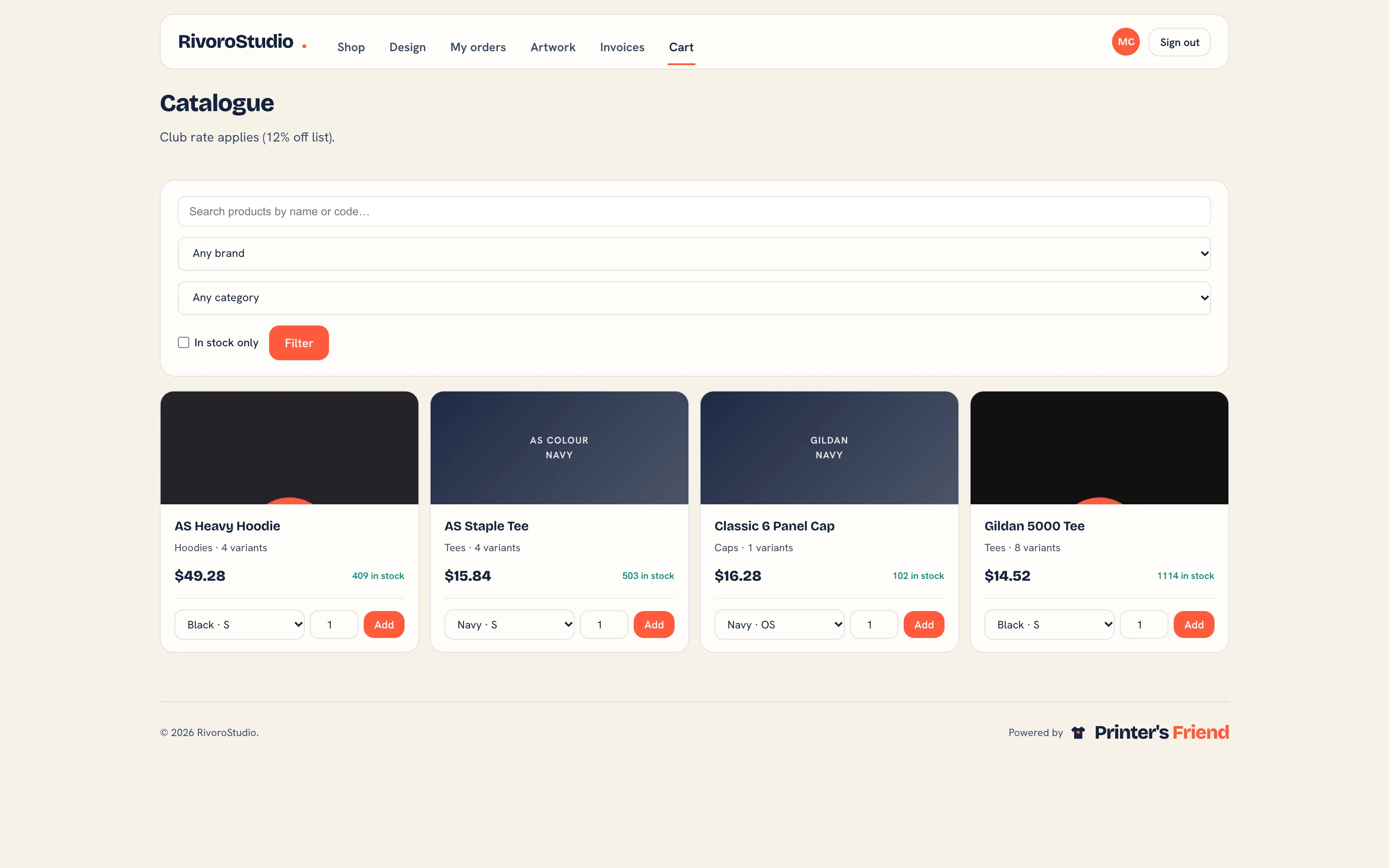Viewport: 1389px width, 868px height.
Task: Click the Classic 6 Panel Cap title
Action: pos(774,526)
